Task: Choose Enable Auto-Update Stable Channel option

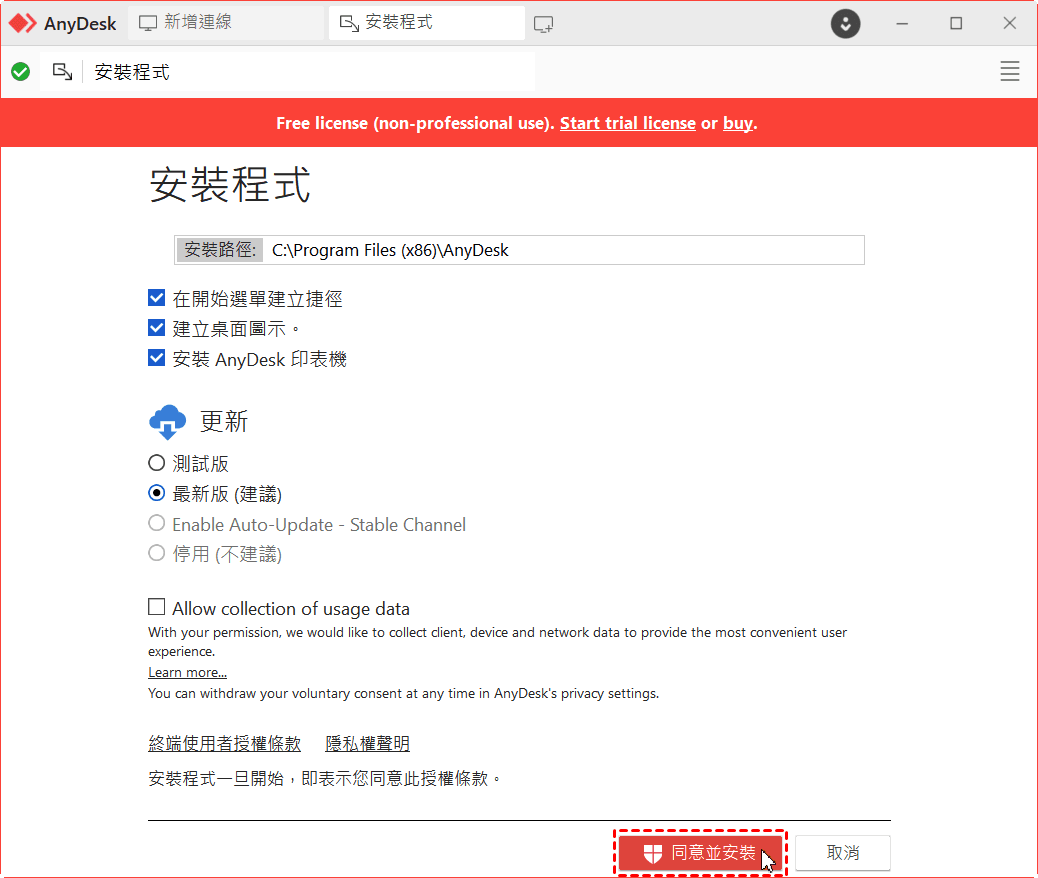Action: tap(156, 523)
